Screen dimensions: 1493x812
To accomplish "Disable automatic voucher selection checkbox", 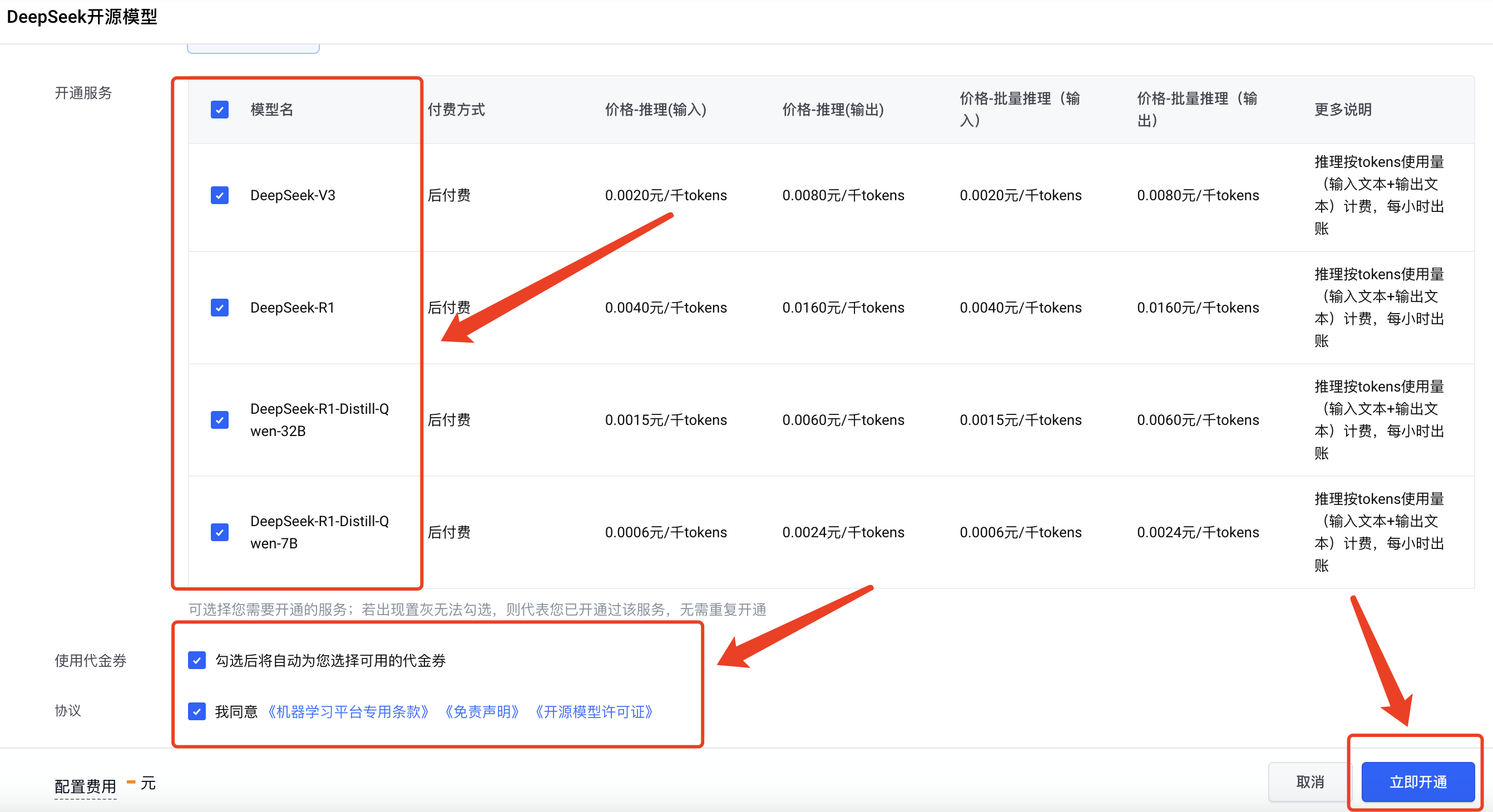I will pyautogui.click(x=197, y=660).
